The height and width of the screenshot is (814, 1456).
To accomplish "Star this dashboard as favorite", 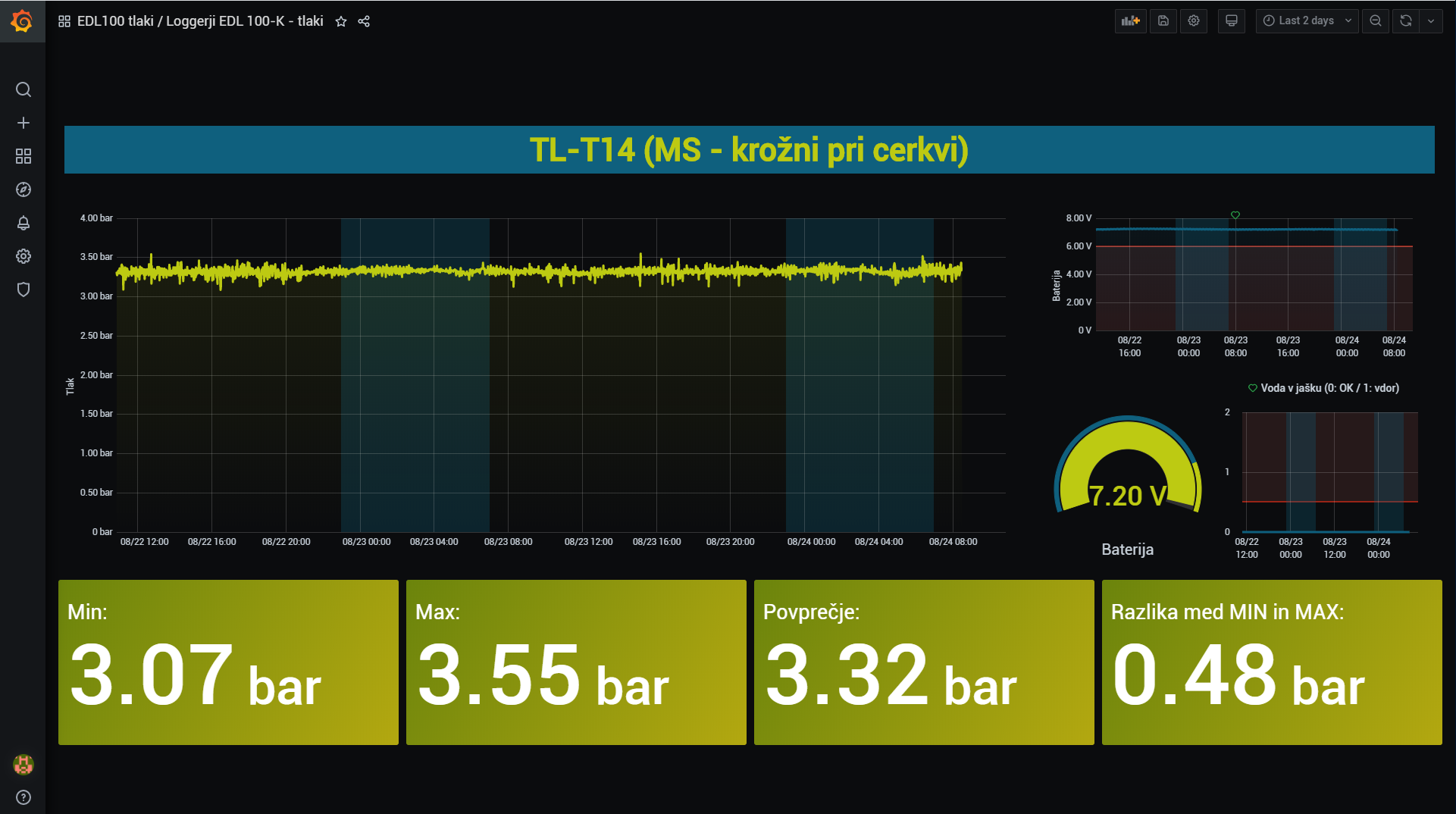I will point(341,21).
